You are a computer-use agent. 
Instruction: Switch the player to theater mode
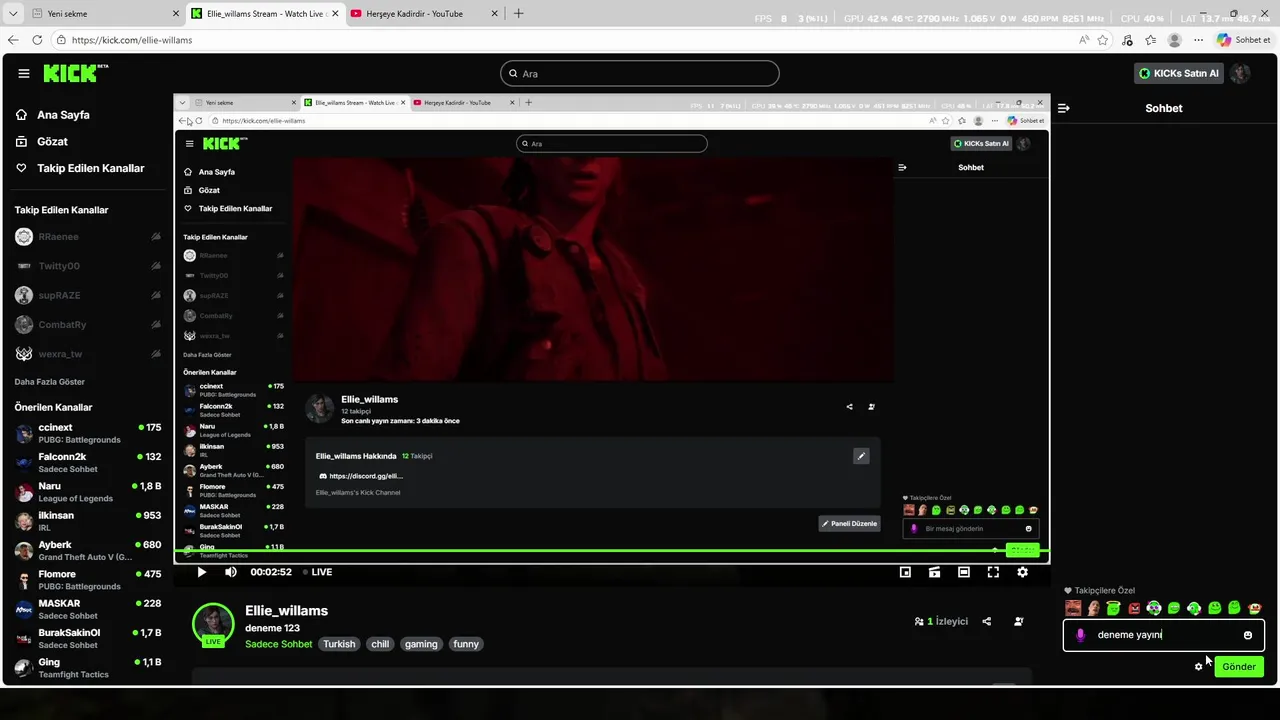coord(963,572)
